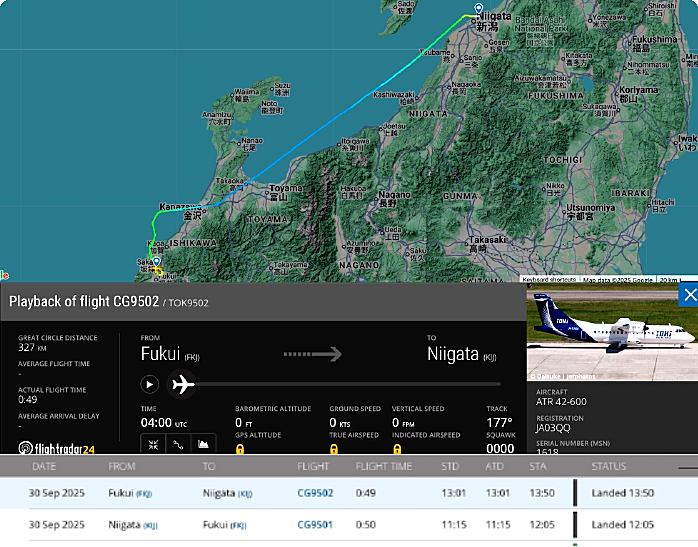This screenshot has width=698, height=547.
Task: Click the ATR 42-600 aircraft photo
Action: click(612, 332)
